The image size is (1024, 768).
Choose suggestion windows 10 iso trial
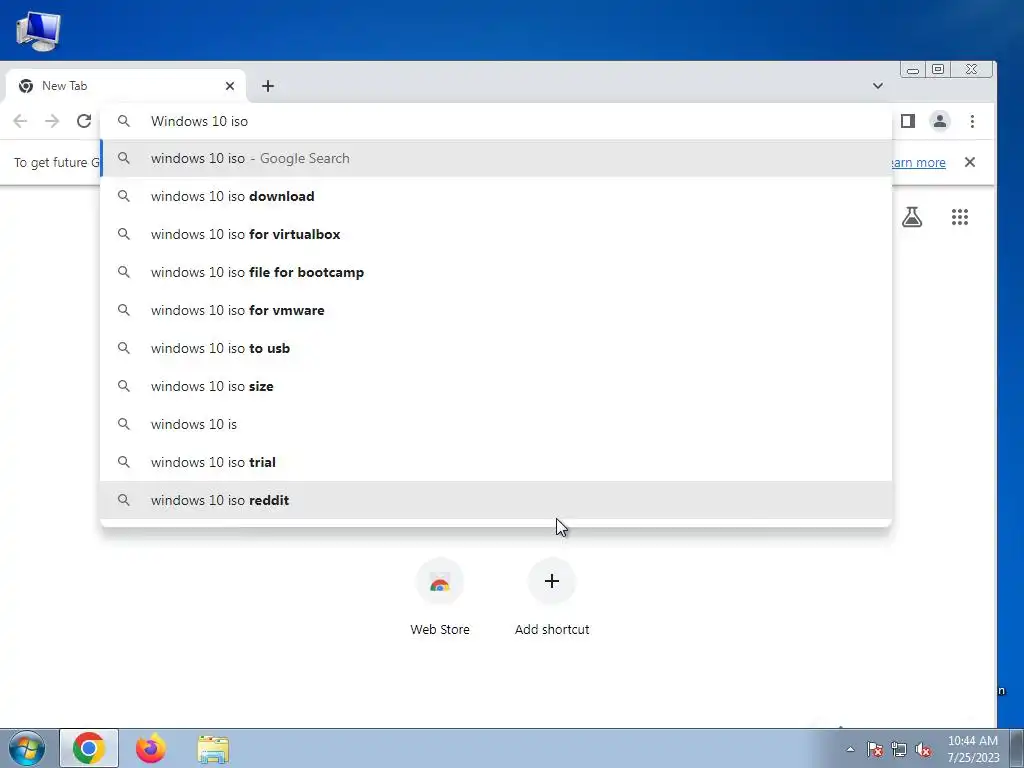(x=496, y=462)
